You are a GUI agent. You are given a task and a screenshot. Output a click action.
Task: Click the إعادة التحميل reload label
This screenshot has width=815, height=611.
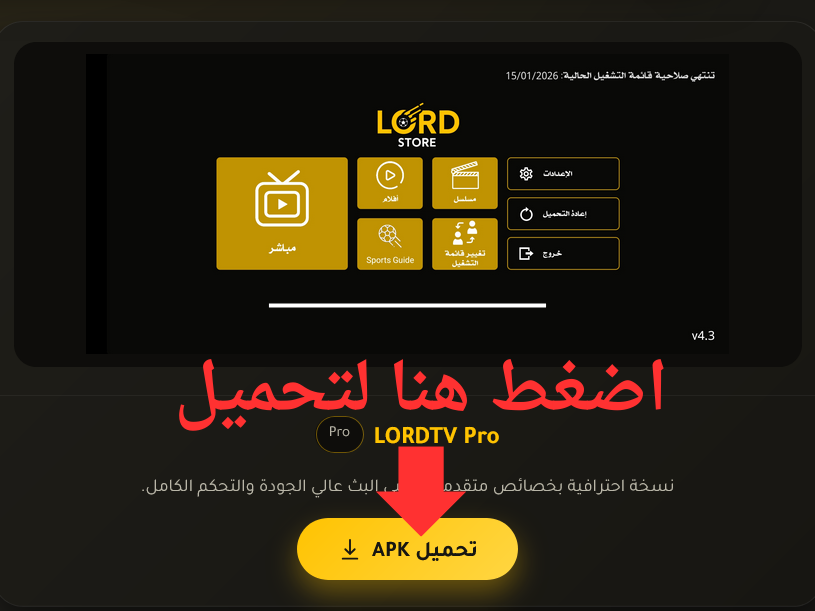pos(564,214)
